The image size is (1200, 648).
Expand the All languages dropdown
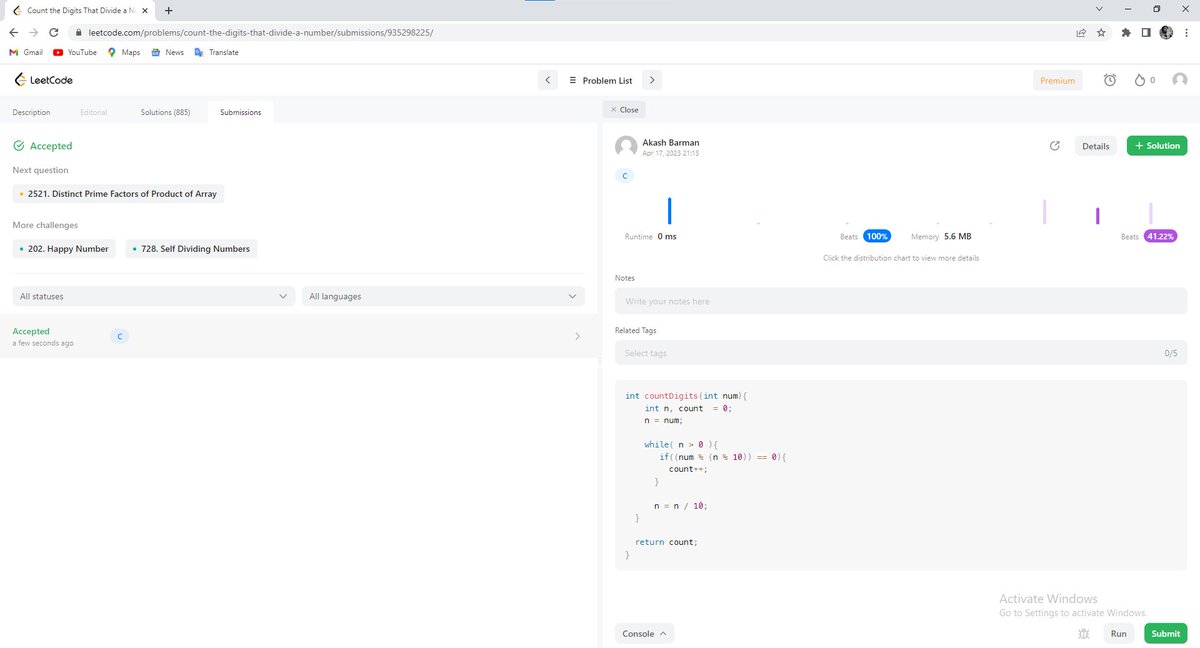(443, 296)
